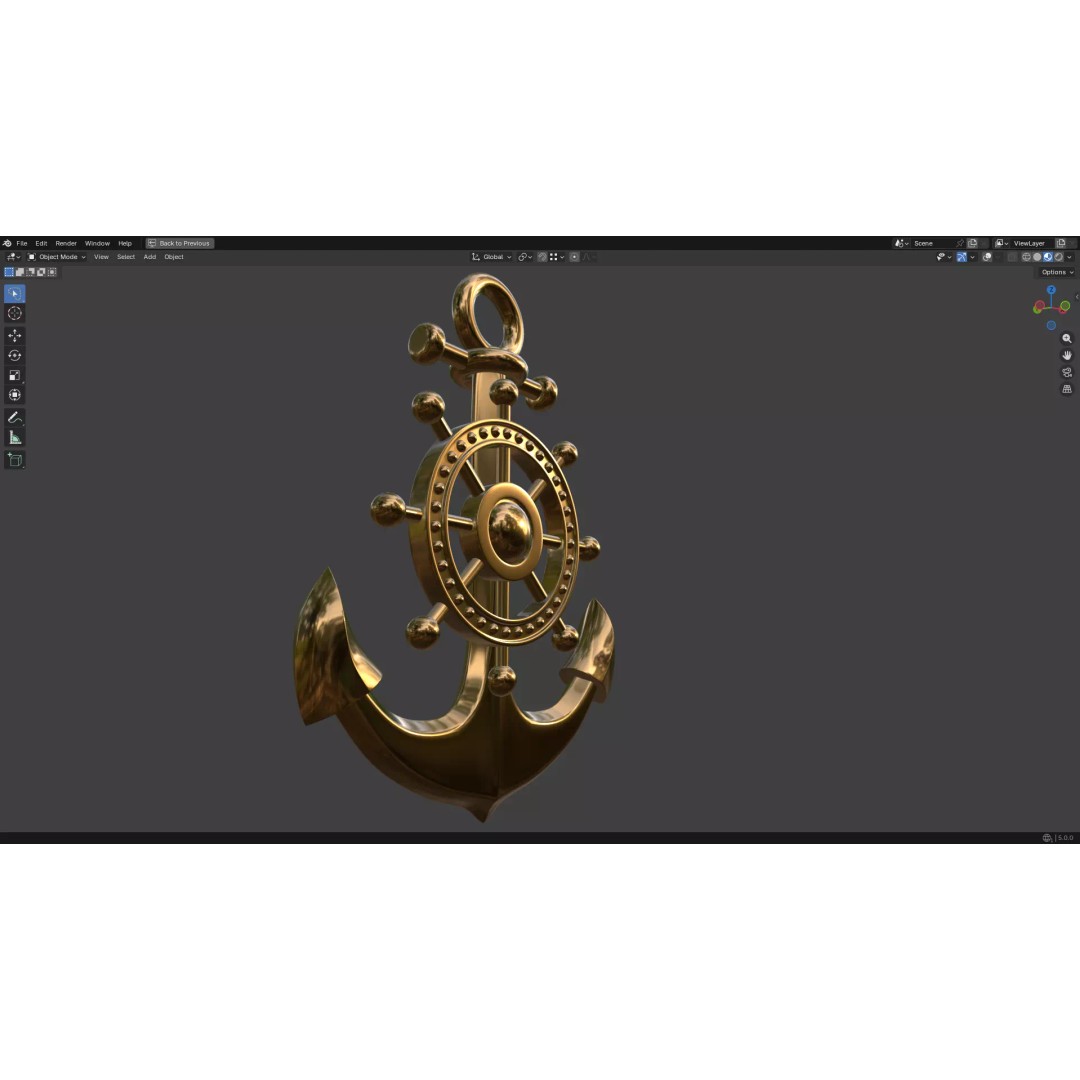Set selection mode to Subtract
Viewport: 1080px width, 1080px height.
click(x=30, y=272)
